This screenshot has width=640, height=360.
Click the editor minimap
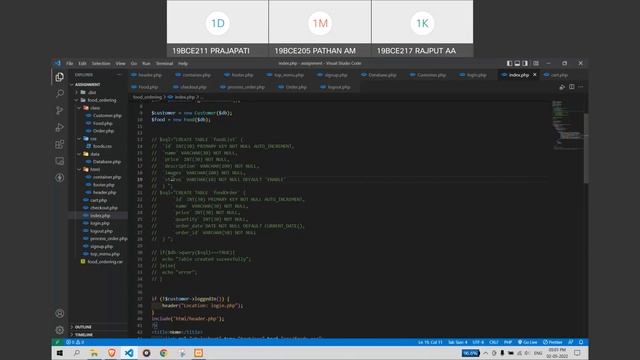568,125
